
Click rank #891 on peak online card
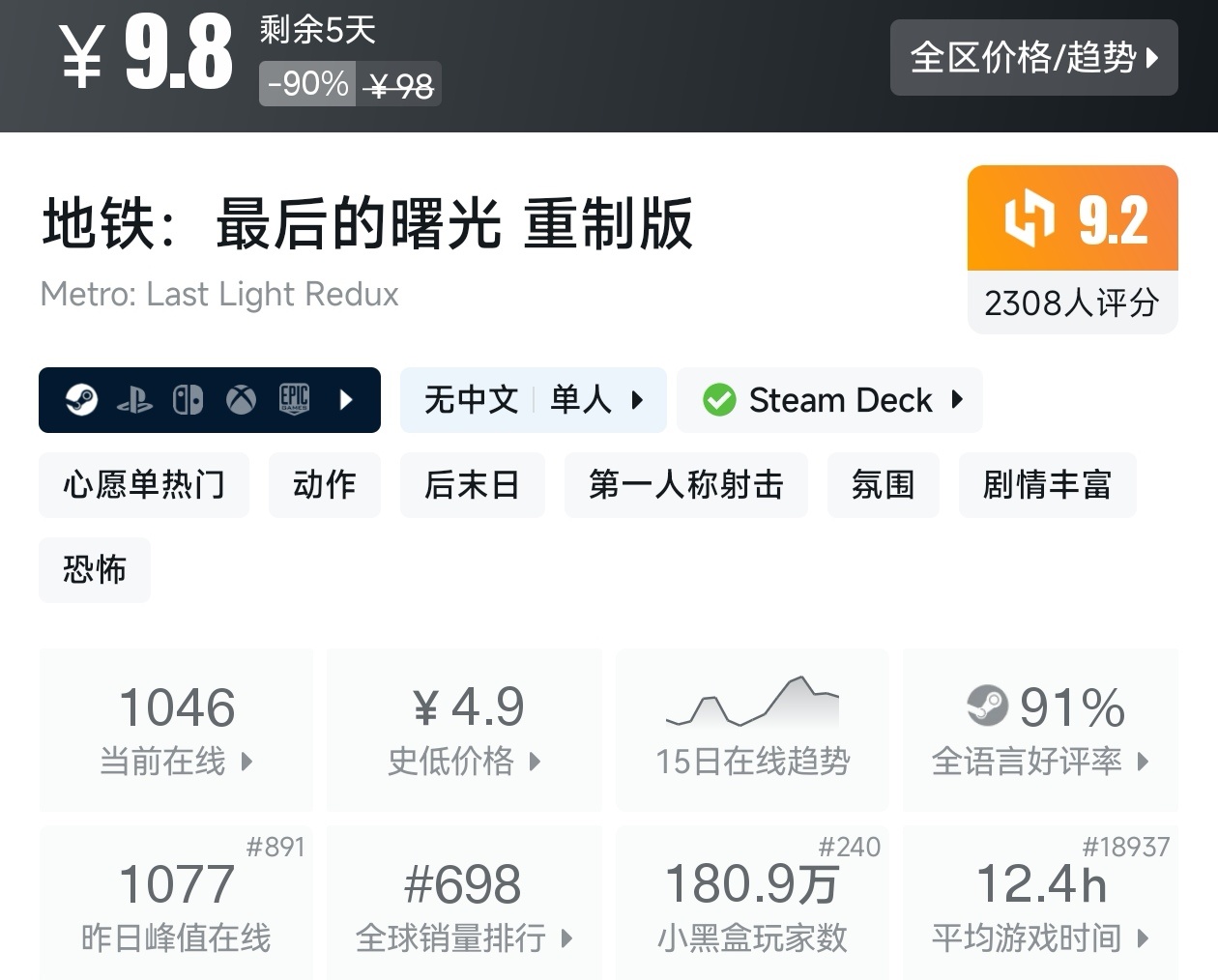tap(275, 848)
